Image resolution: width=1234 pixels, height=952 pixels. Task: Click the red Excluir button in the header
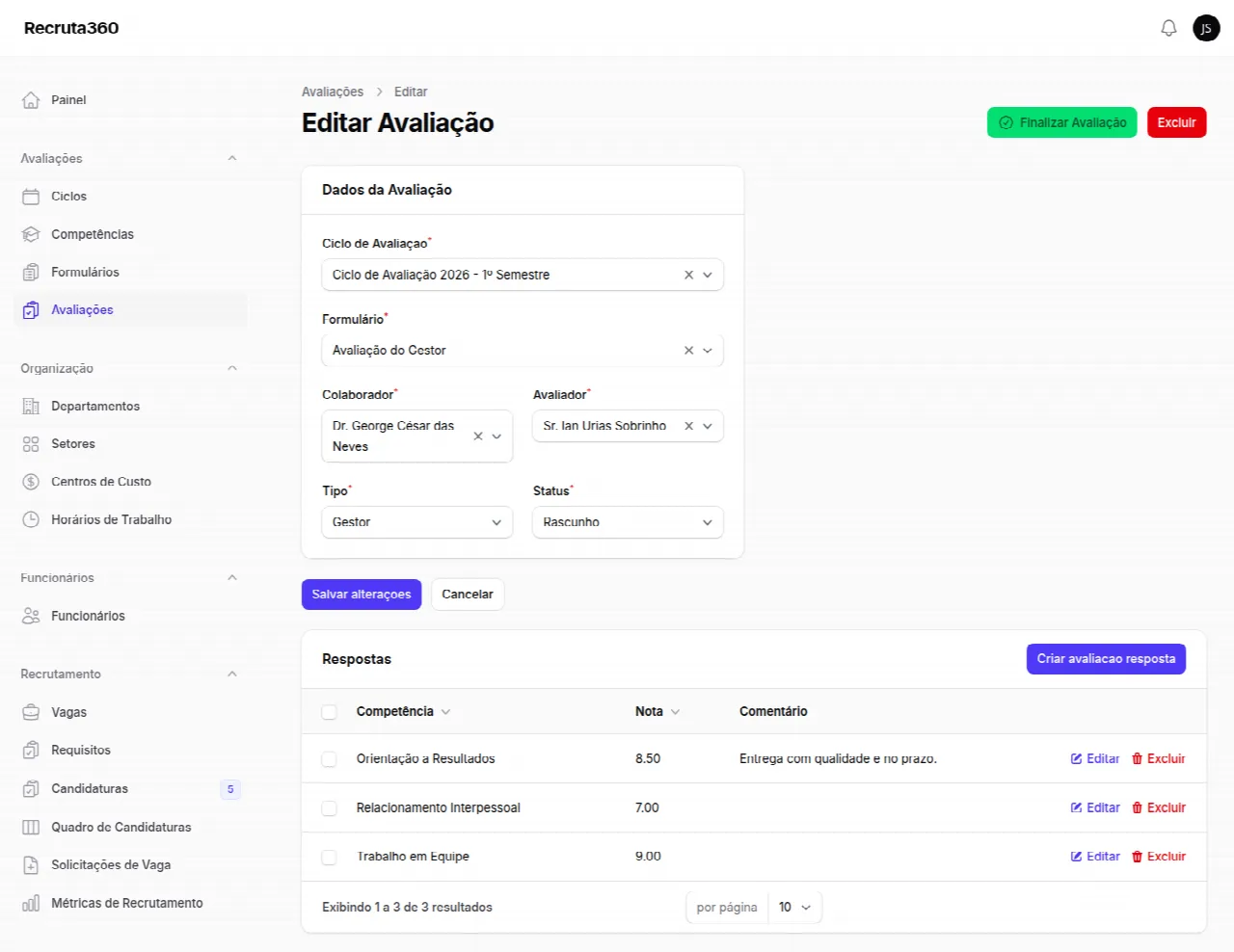coord(1176,122)
